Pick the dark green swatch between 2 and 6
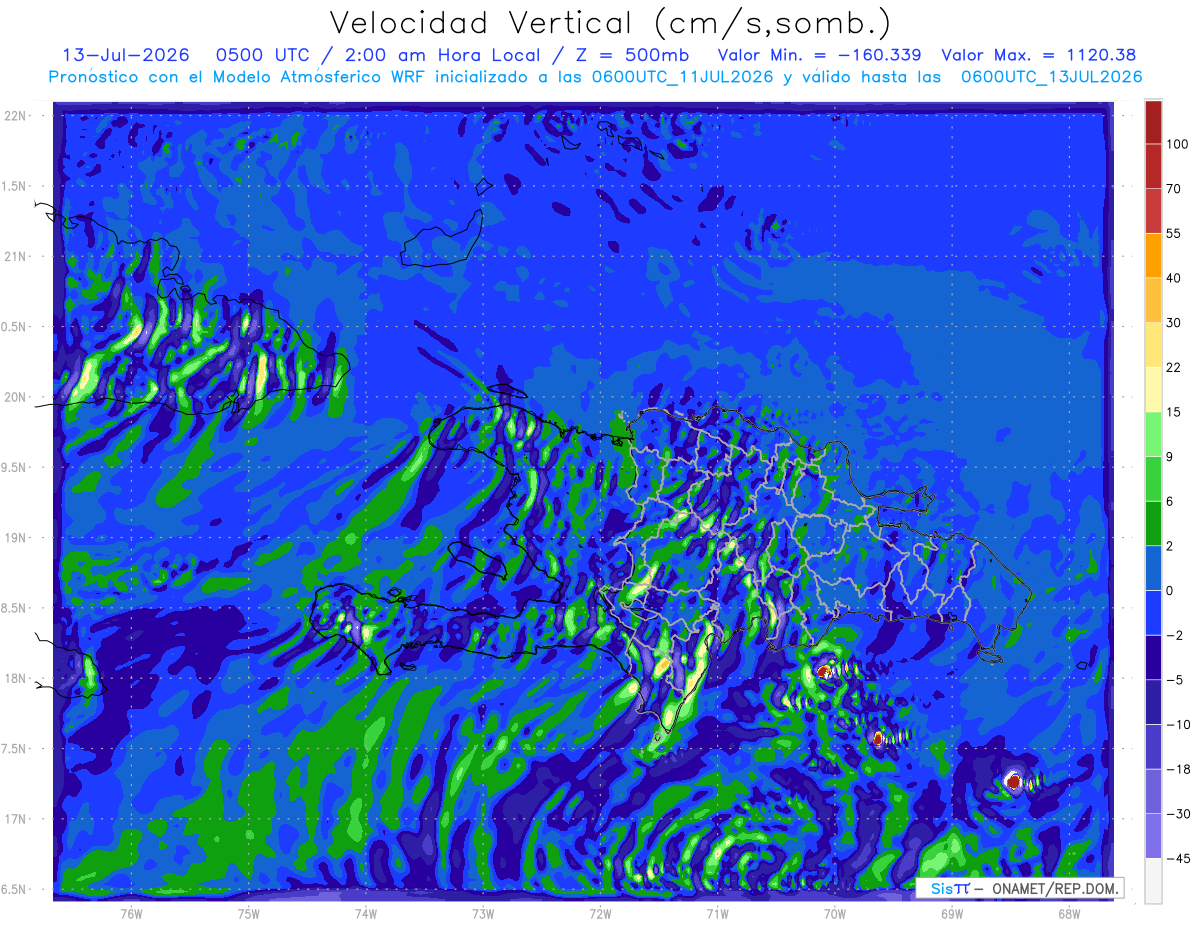The width and height of the screenshot is (1200, 927). pos(1154,524)
